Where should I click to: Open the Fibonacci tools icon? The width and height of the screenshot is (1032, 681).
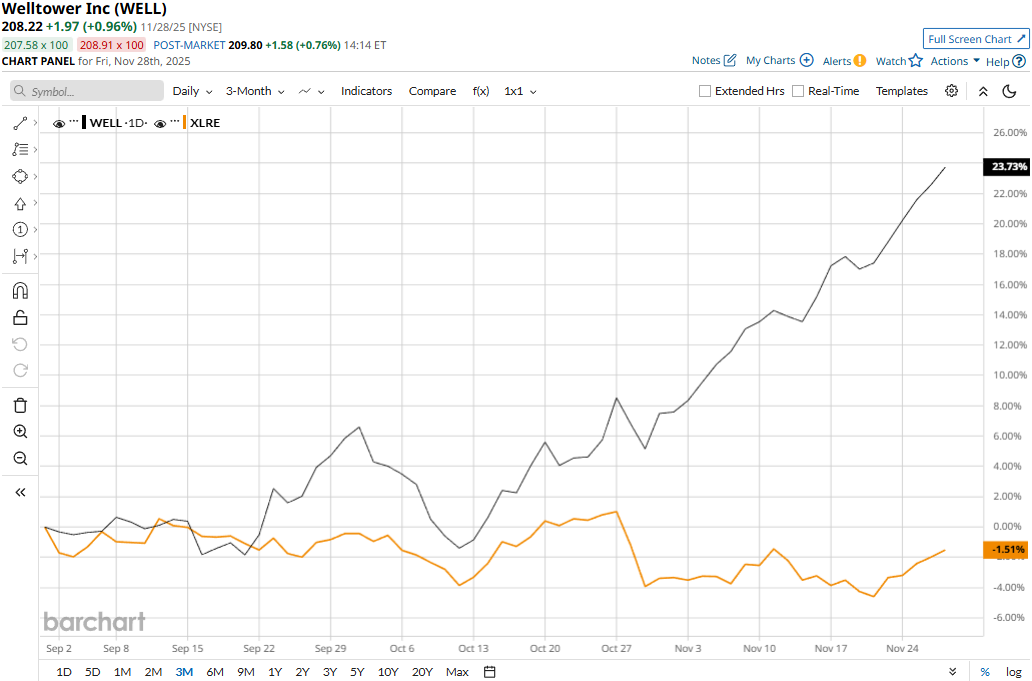click(x=20, y=150)
